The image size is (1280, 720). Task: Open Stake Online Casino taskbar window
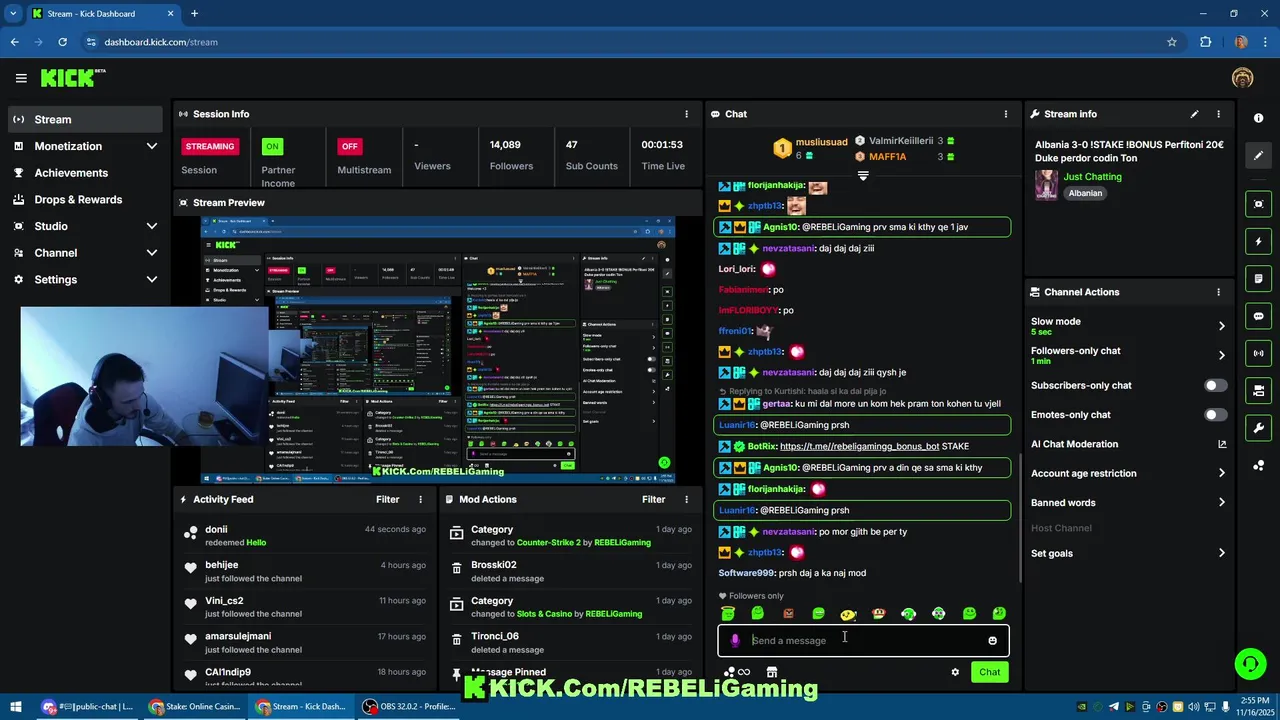tap(193, 706)
